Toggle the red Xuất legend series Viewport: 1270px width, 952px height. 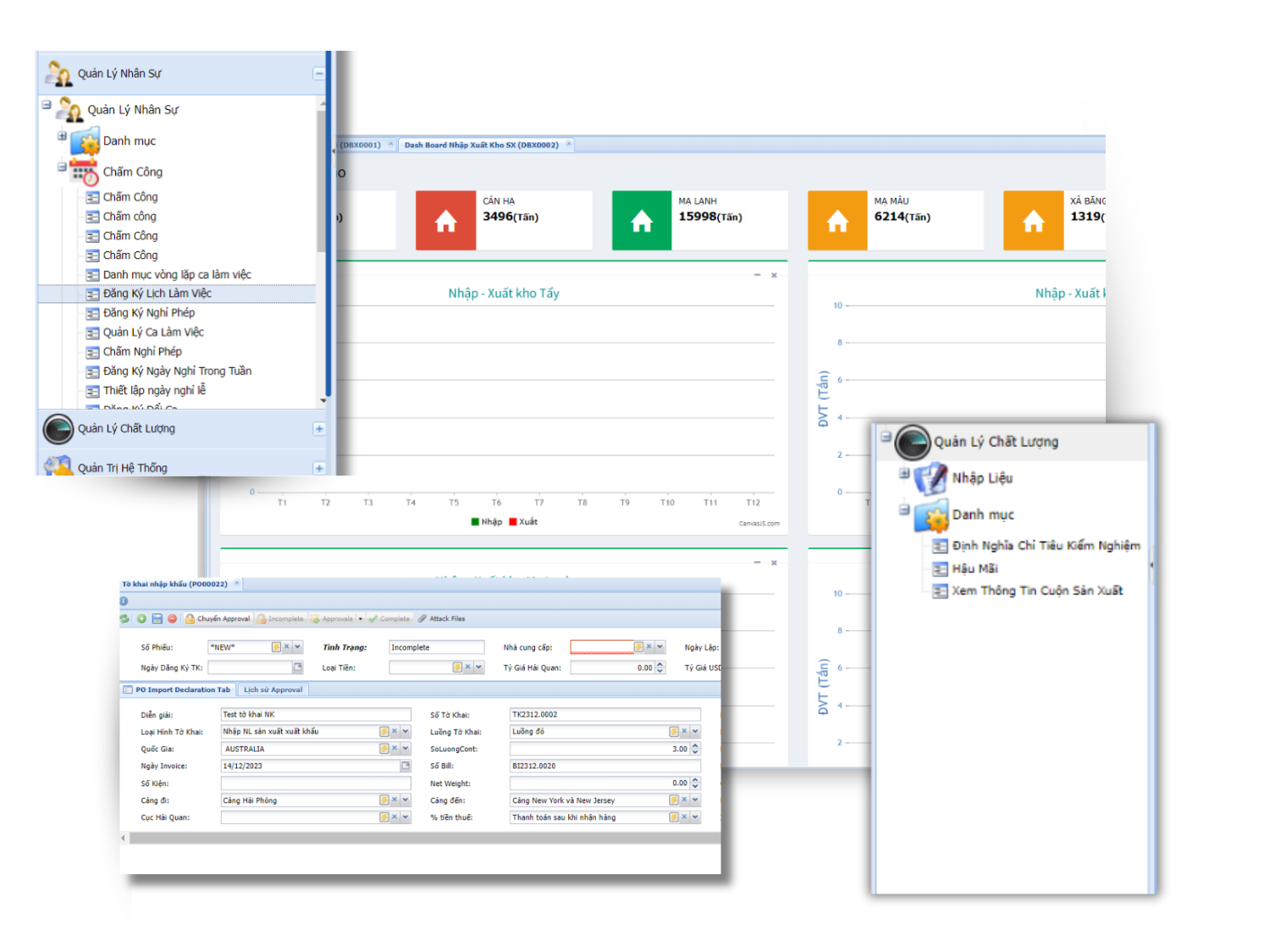pos(523,522)
